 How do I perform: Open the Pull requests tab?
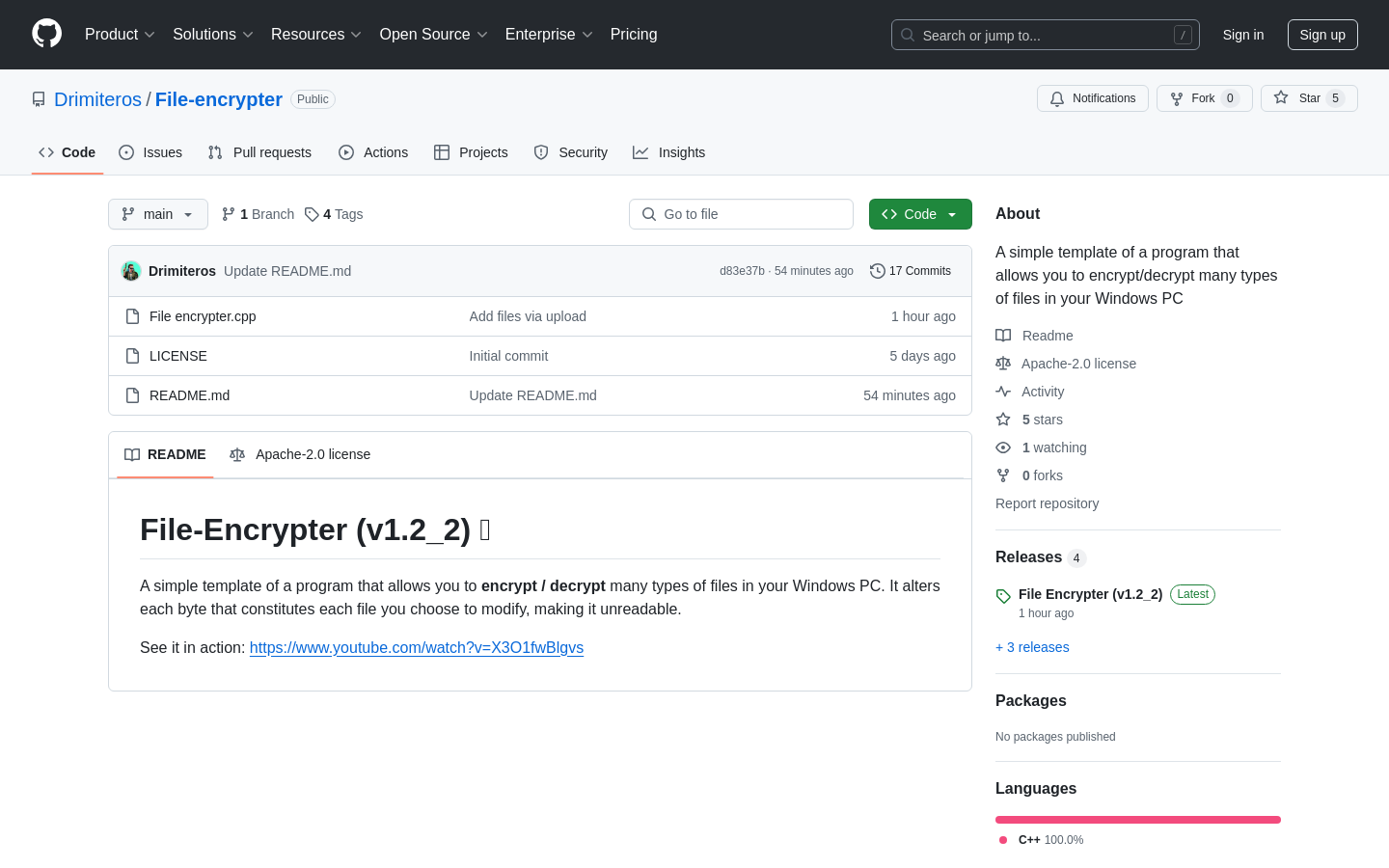click(x=259, y=152)
